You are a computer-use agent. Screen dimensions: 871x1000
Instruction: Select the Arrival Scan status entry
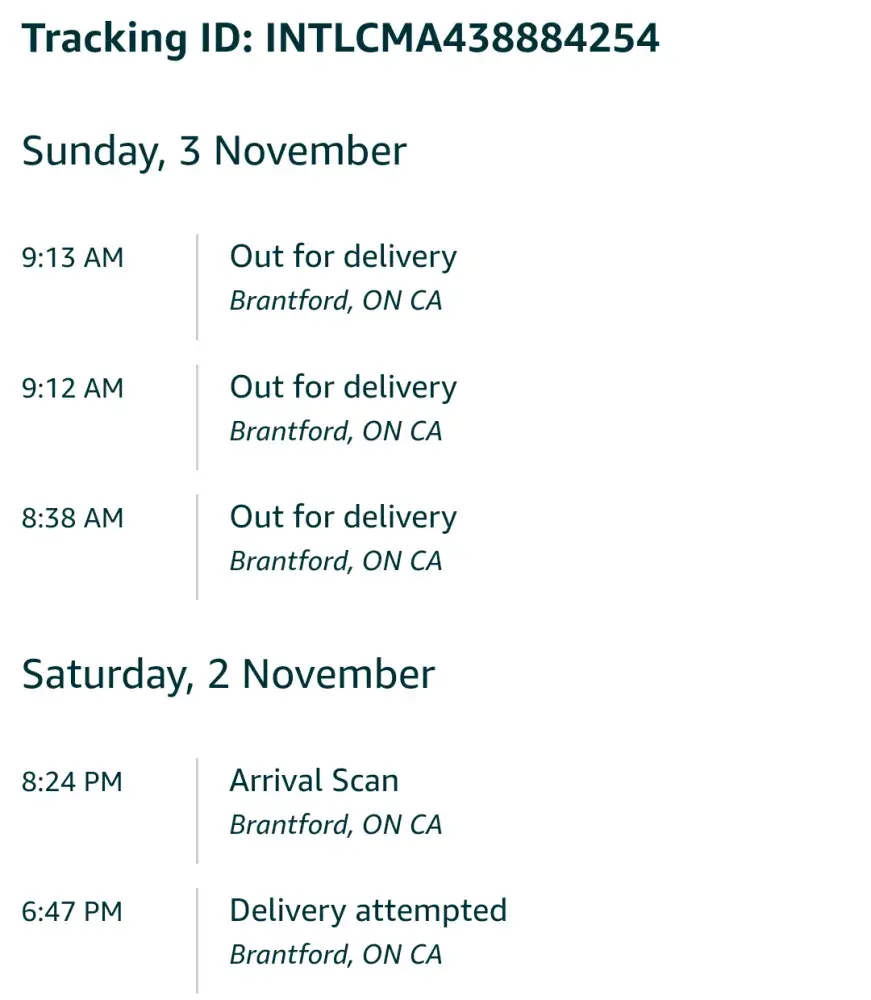coord(314,781)
